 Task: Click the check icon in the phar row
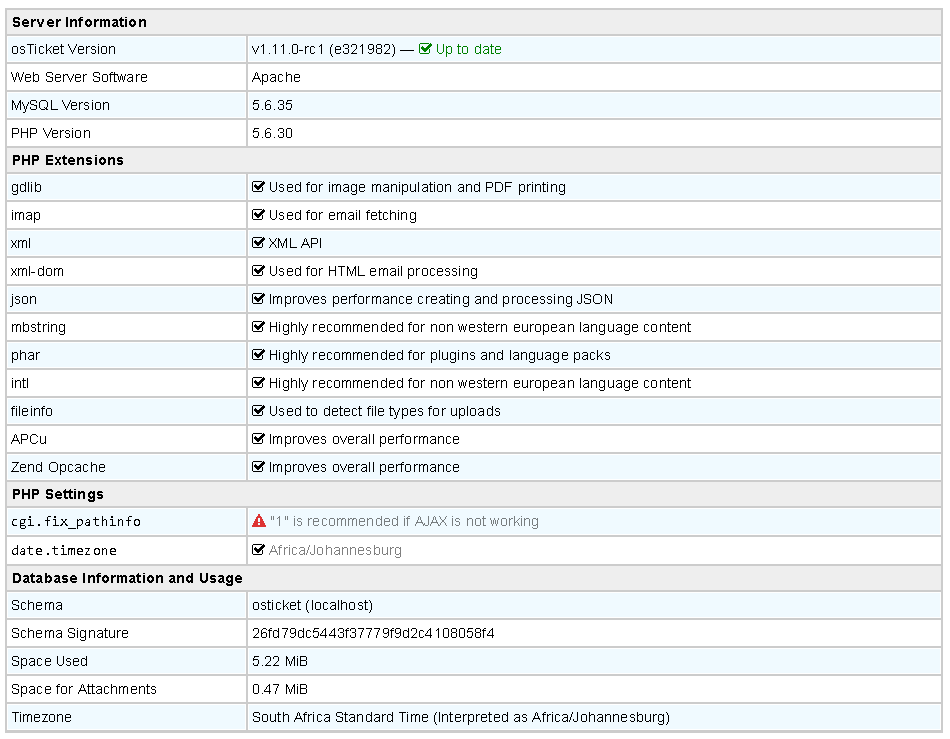point(258,355)
